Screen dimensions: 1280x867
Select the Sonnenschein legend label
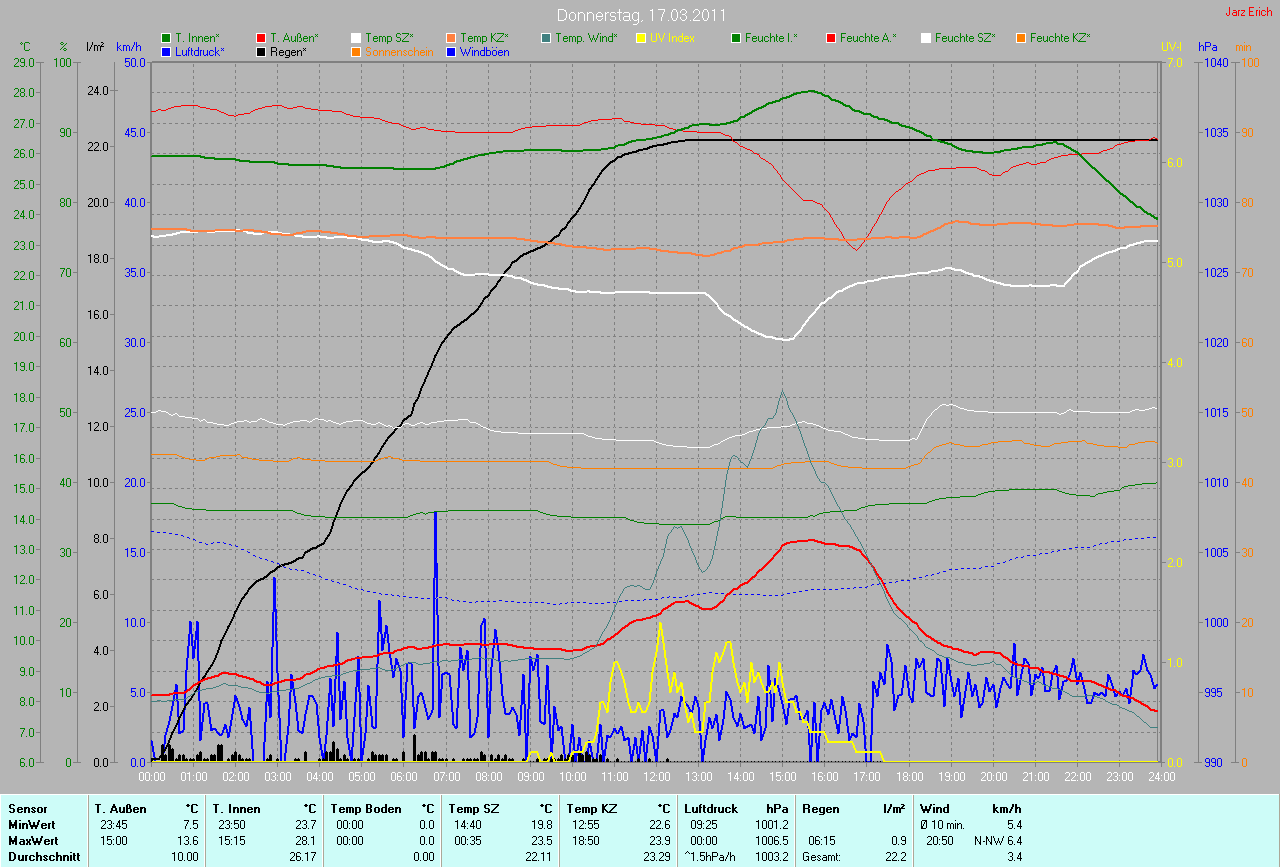(x=399, y=52)
